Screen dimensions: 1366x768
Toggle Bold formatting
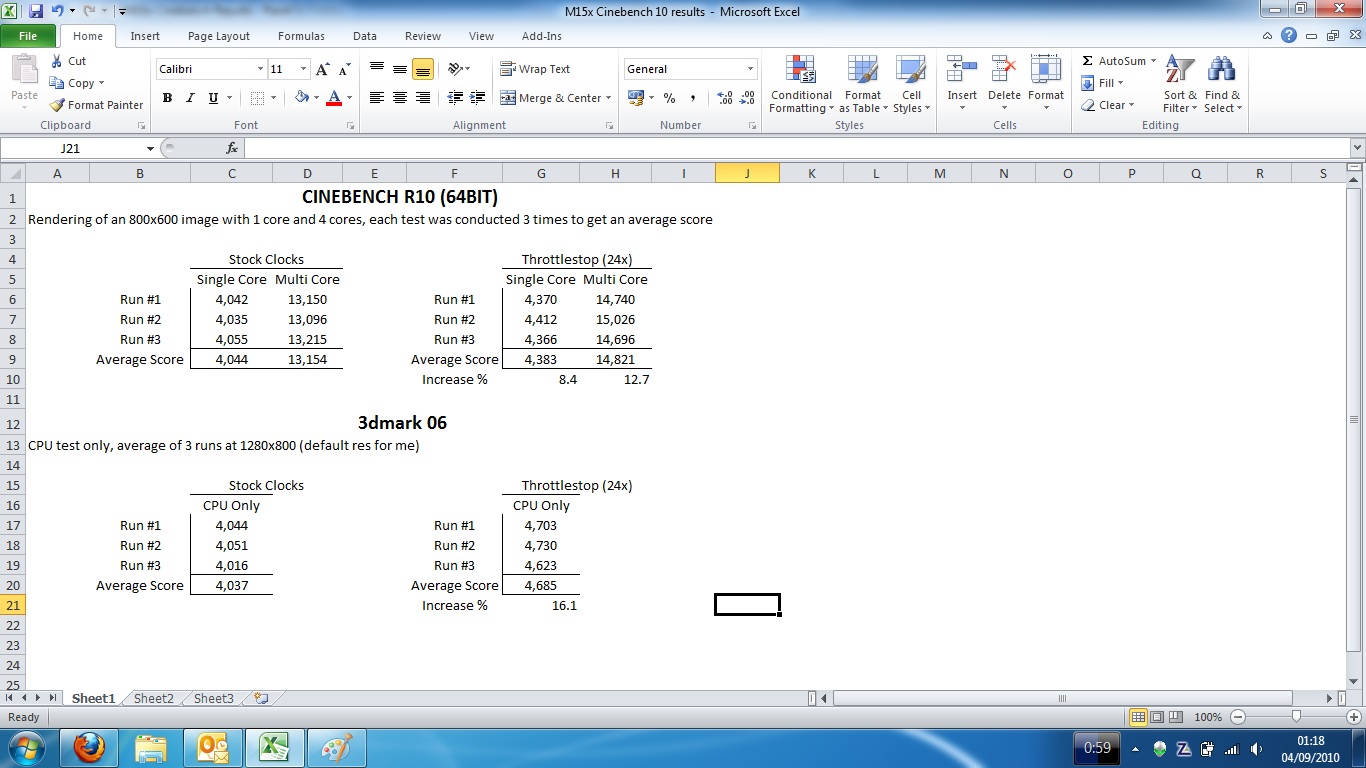pos(167,98)
